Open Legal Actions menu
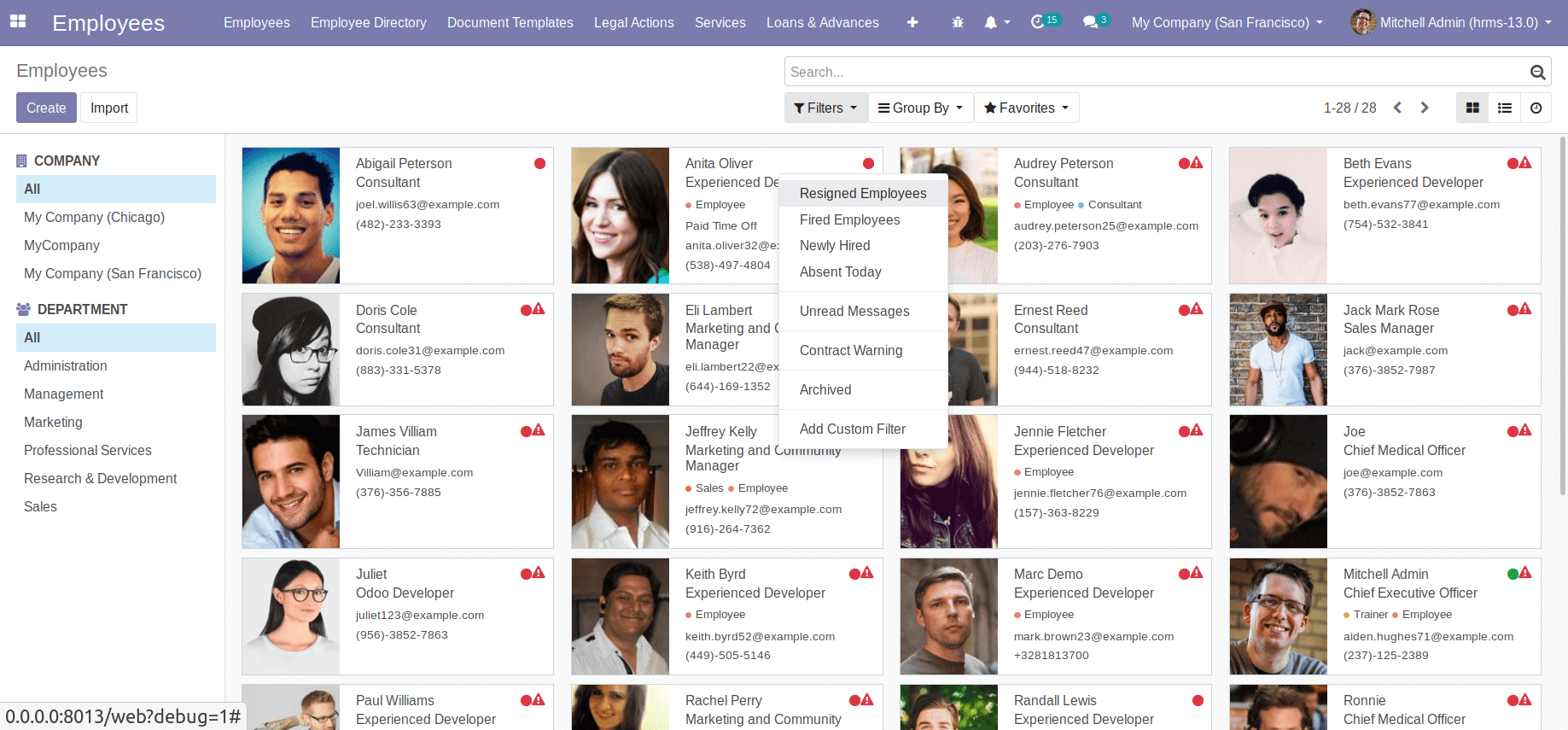 click(x=634, y=22)
